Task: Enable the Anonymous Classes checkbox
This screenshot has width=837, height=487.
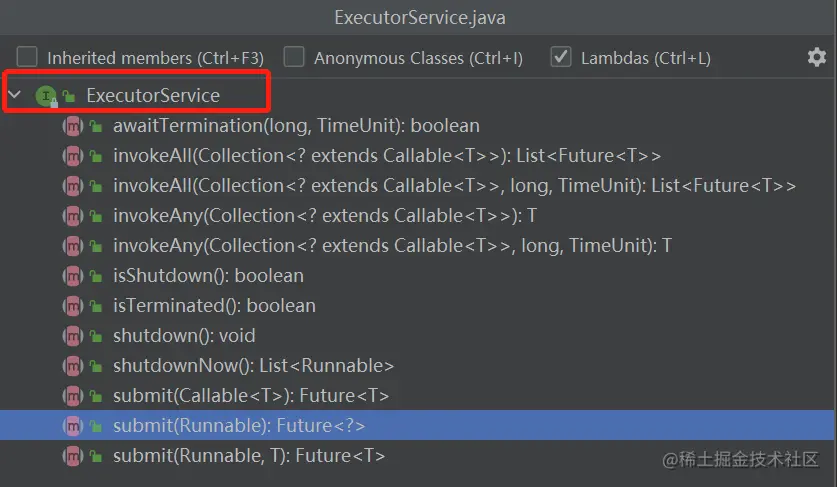Action: pyautogui.click(x=294, y=57)
